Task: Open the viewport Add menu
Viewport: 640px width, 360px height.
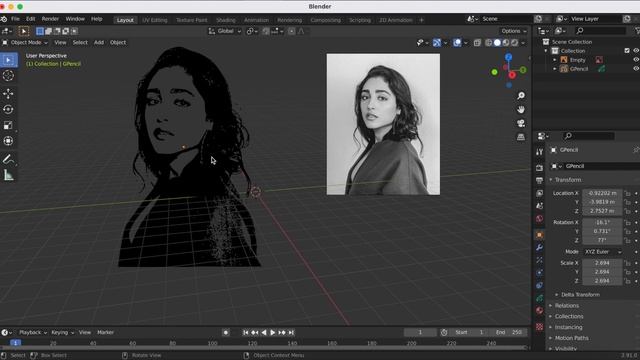Action: 99,42
